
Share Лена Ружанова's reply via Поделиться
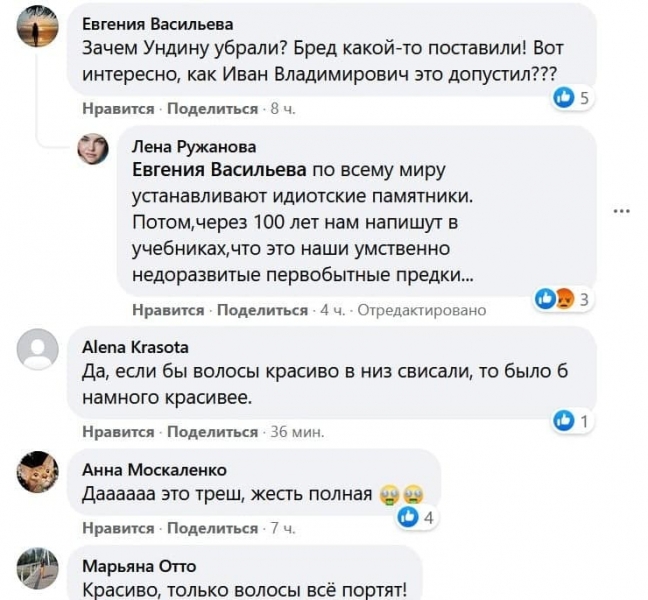(262, 310)
